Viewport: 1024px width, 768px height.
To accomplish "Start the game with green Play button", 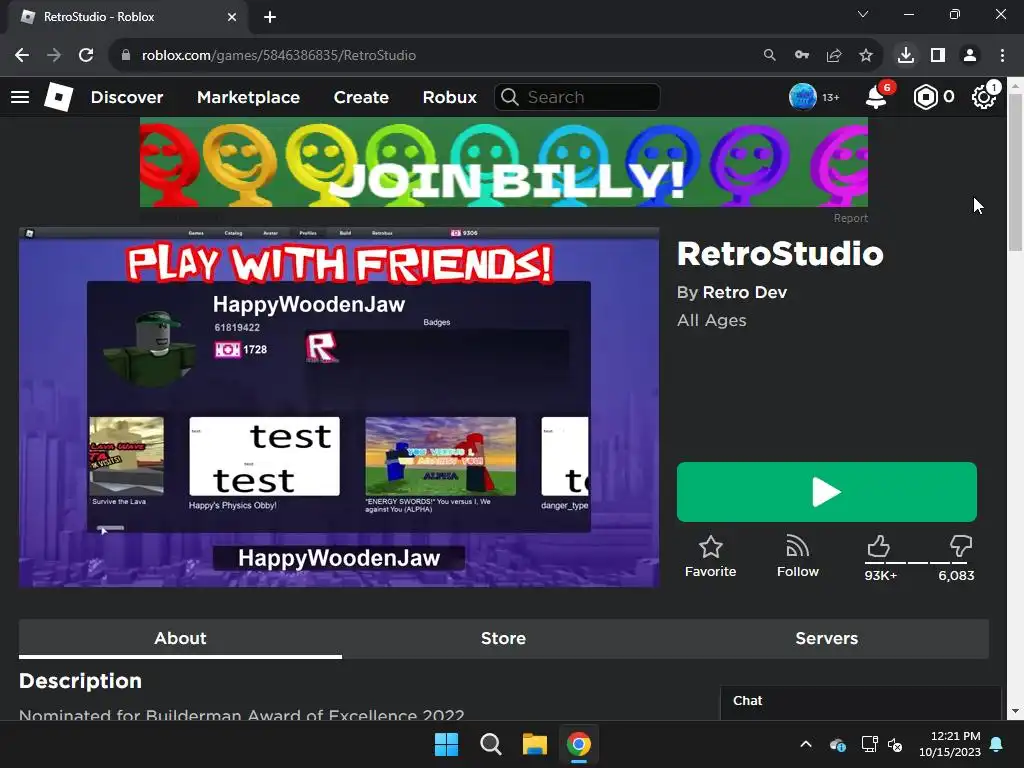I will (827, 492).
